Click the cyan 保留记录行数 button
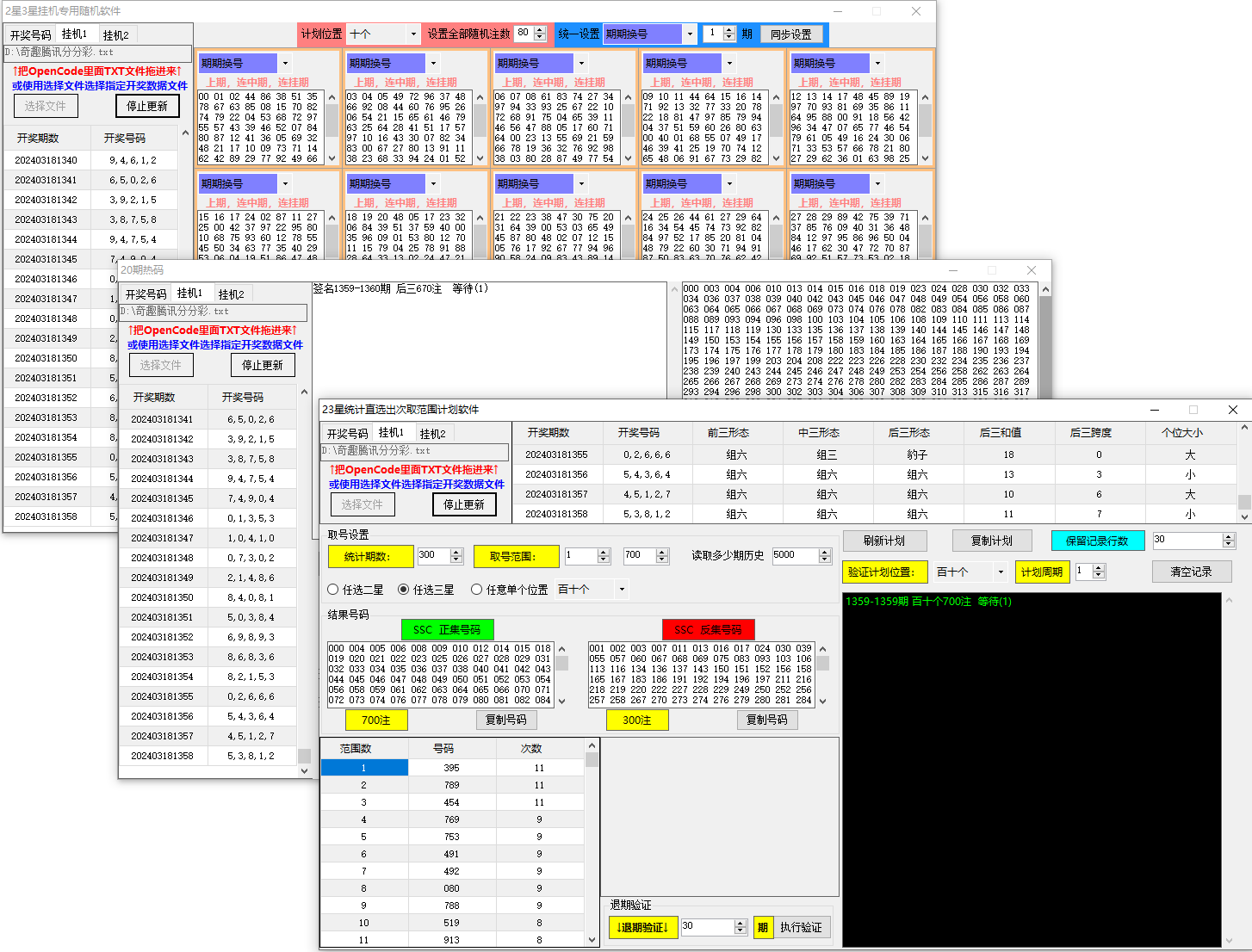1252x952 pixels. [x=1097, y=541]
